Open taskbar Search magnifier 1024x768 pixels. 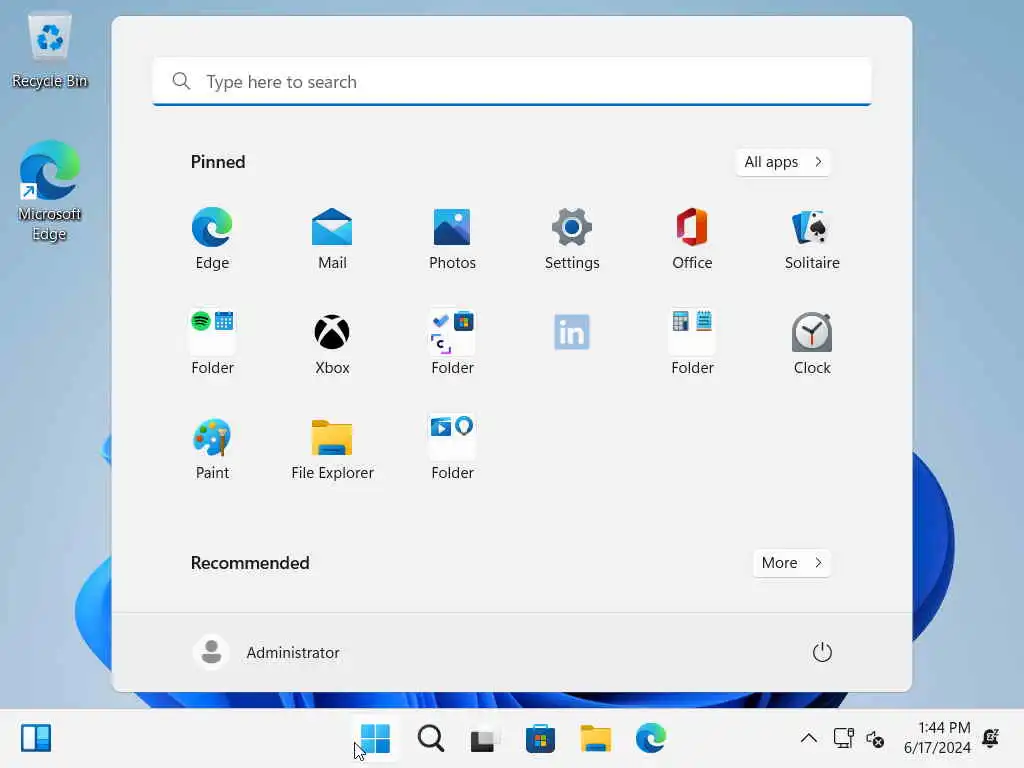(x=430, y=739)
